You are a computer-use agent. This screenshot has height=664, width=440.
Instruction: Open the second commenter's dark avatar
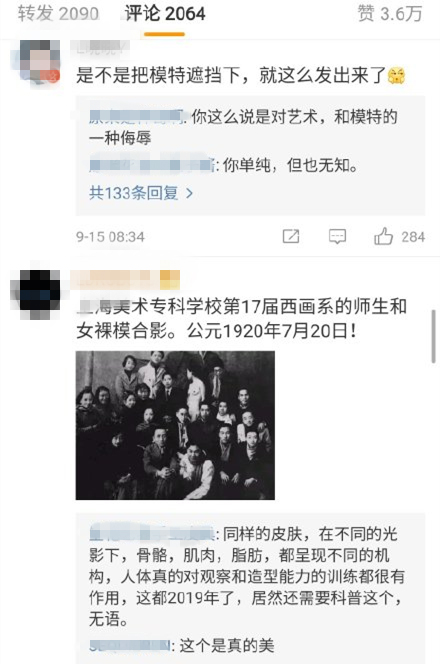37,291
